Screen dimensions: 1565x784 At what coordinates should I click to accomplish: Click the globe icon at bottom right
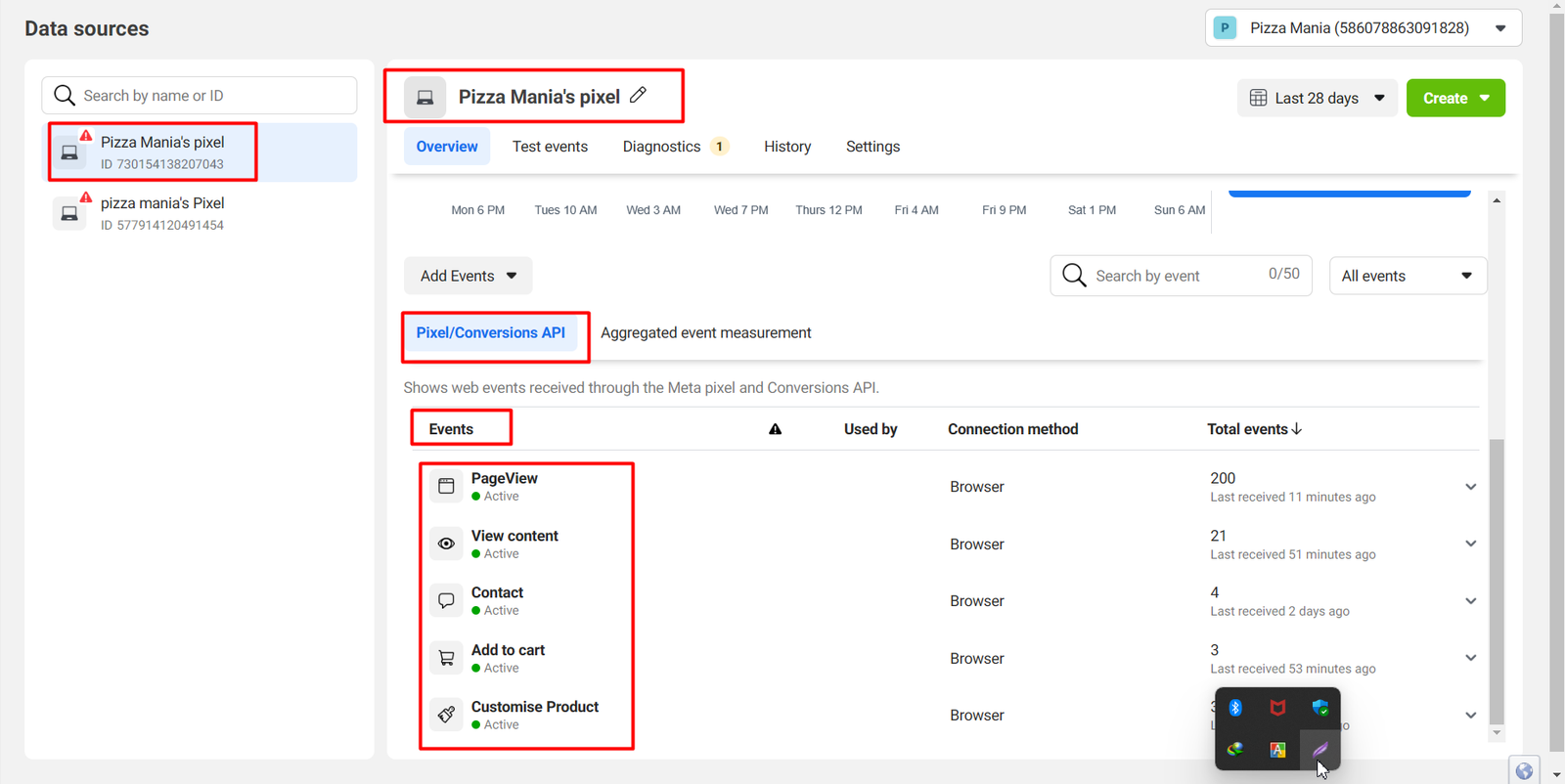coord(1524,771)
